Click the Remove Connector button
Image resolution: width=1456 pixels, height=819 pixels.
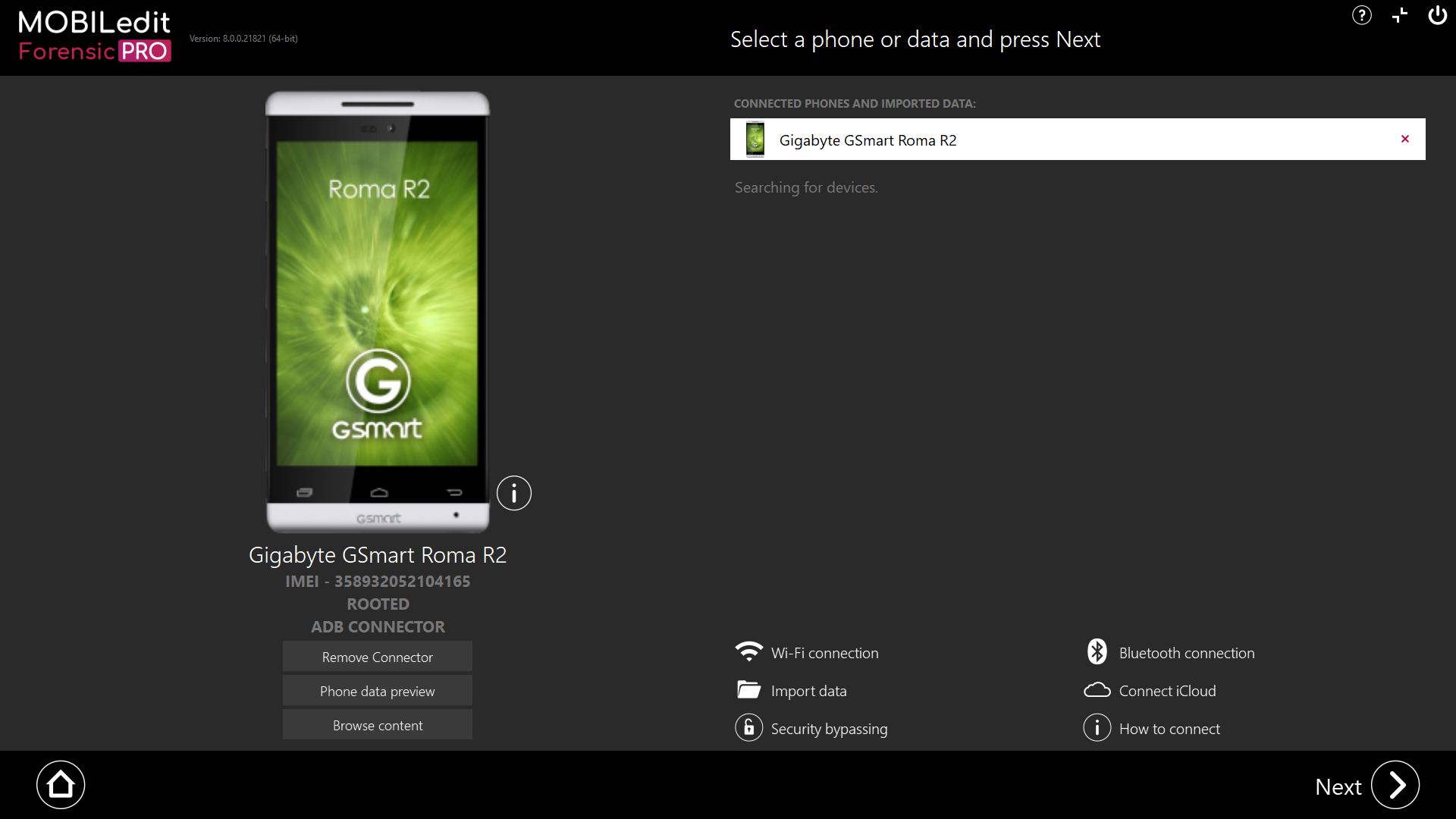click(x=377, y=657)
